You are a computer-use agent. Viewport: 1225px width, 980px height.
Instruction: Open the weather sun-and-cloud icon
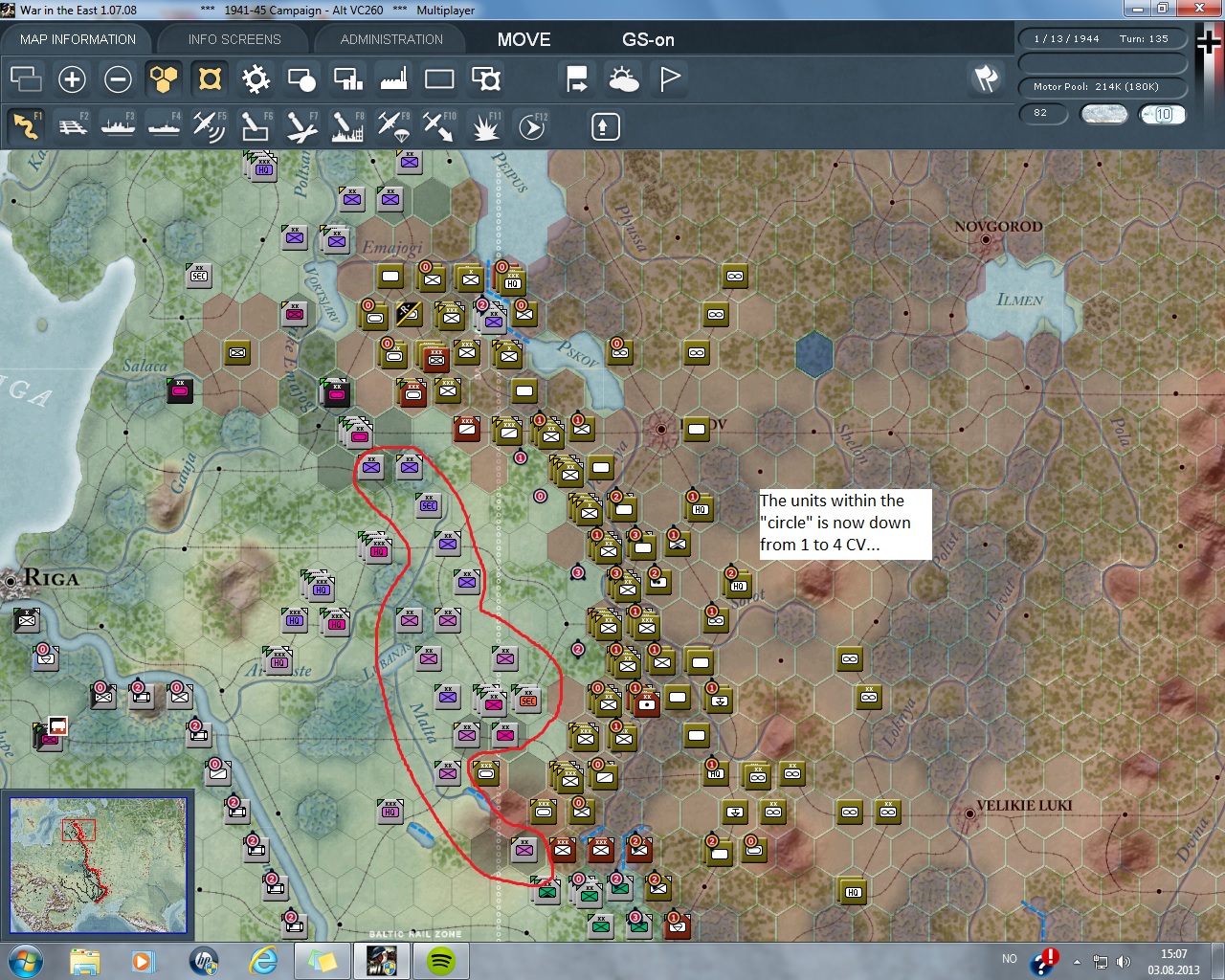(624, 78)
